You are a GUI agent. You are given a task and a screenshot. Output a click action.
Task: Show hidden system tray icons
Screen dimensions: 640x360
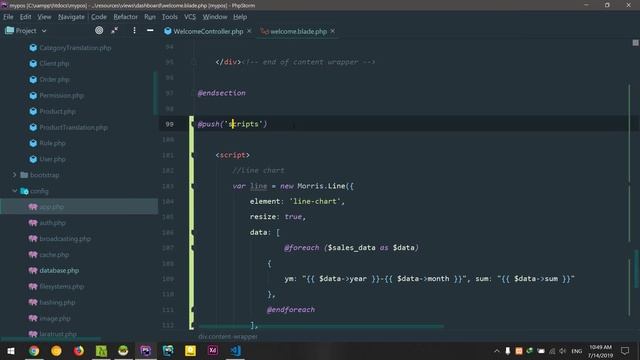(496, 351)
